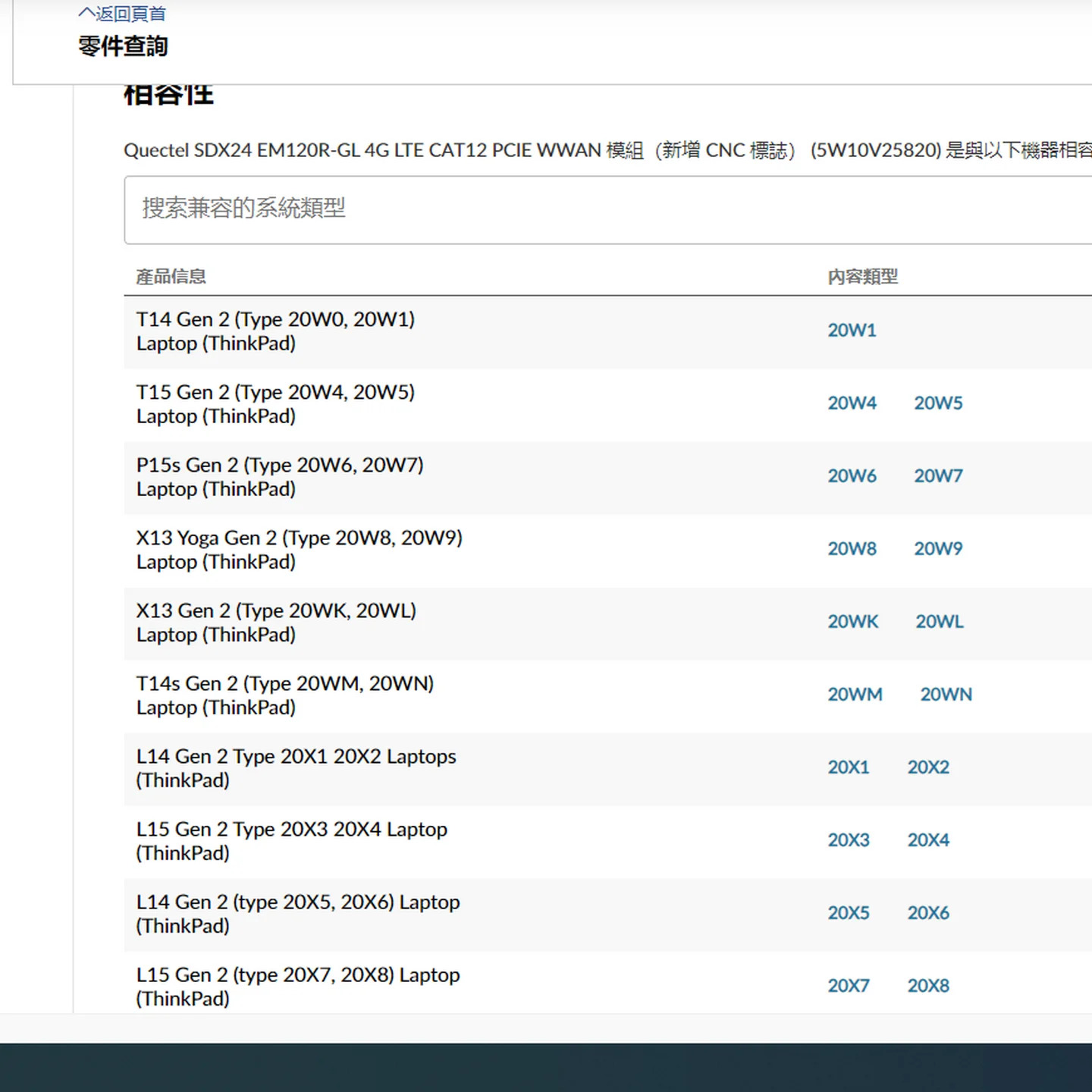The width and height of the screenshot is (1092, 1092).
Task: Click the 內容類型 column header
Action: (862, 277)
